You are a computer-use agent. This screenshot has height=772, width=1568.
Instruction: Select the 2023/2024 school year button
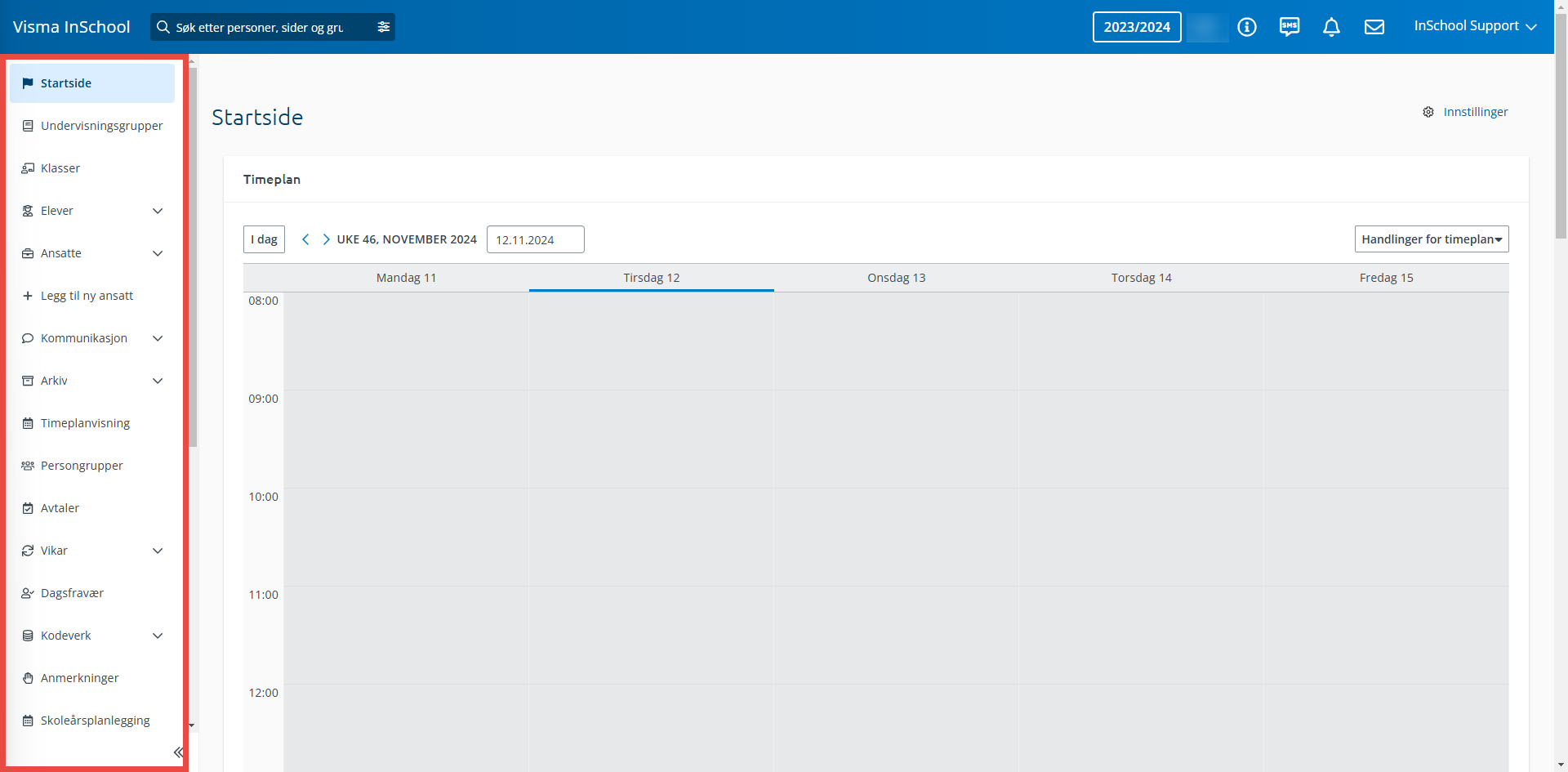(x=1136, y=27)
